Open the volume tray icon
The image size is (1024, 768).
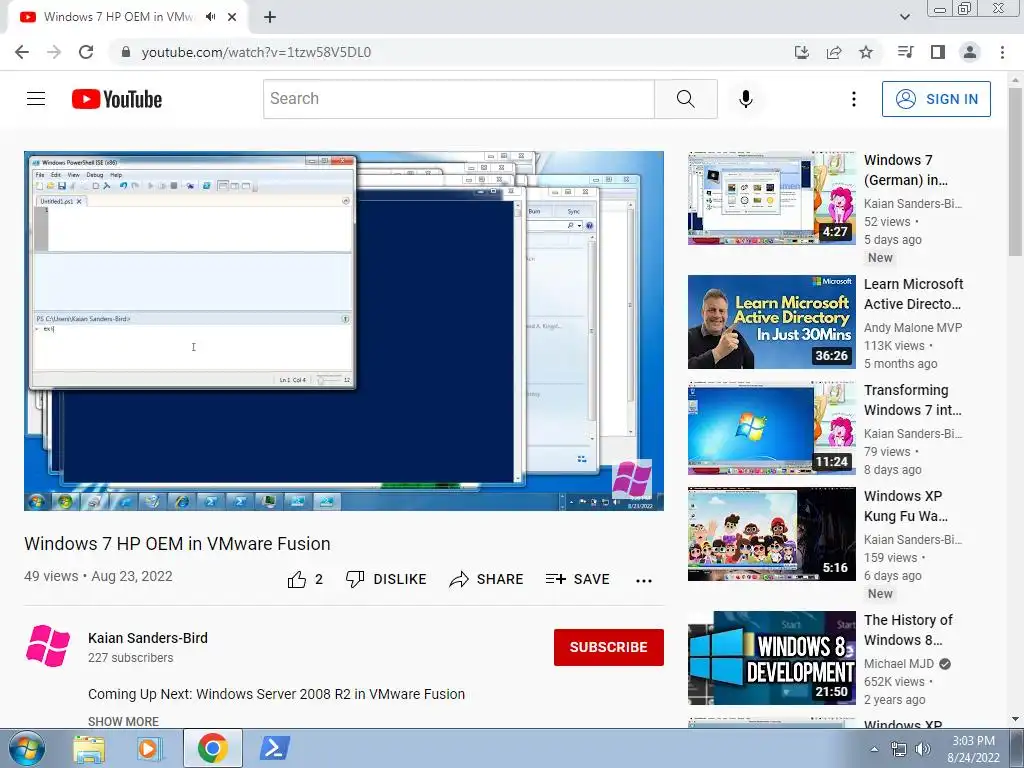pos(922,749)
